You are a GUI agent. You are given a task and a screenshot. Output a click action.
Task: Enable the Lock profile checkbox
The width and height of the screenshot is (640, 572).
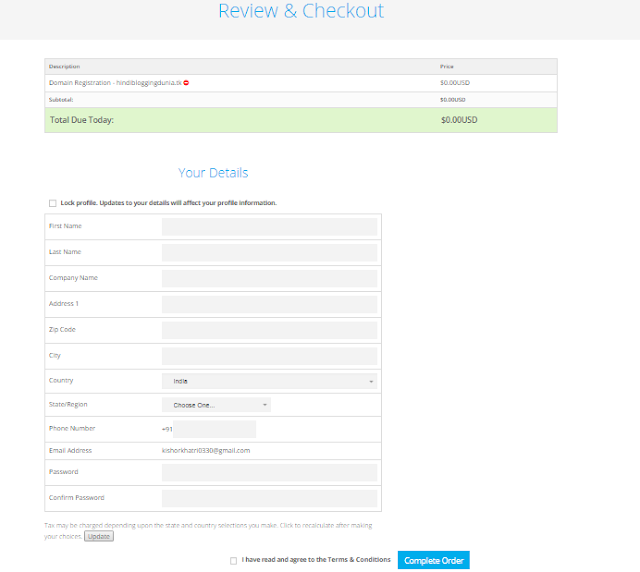[x=52, y=203]
